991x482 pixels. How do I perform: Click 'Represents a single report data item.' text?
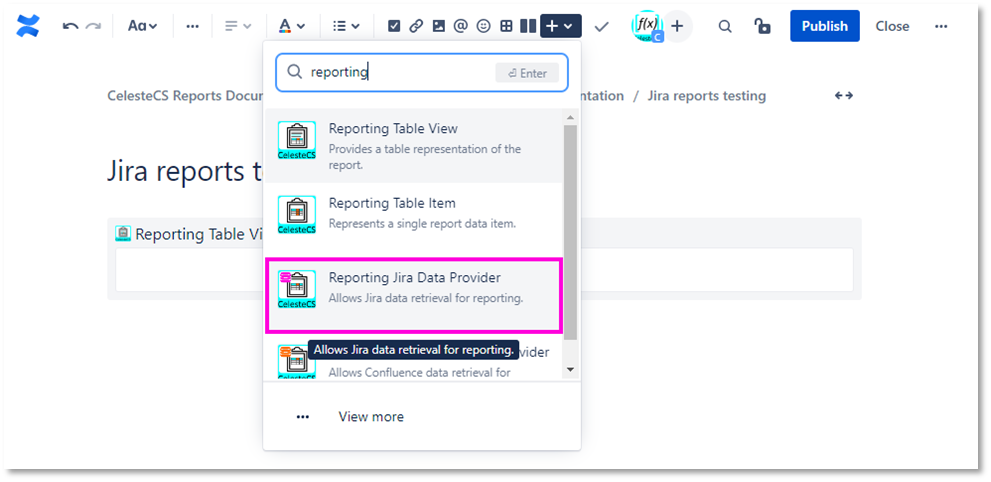coord(422,224)
